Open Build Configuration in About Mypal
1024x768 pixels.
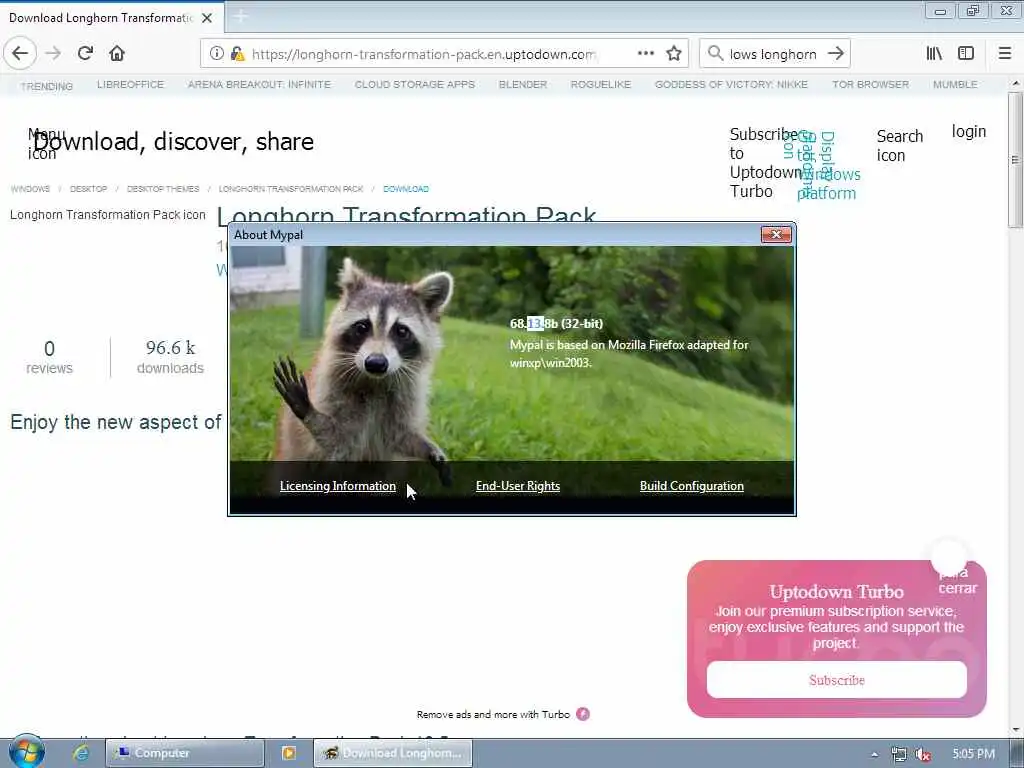click(x=692, y=486)
